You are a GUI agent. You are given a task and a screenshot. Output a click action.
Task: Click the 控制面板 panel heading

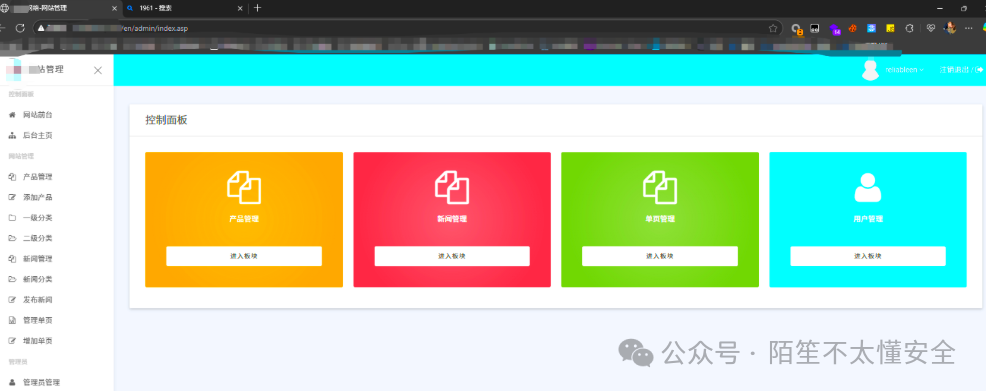(x=167, y=120)
